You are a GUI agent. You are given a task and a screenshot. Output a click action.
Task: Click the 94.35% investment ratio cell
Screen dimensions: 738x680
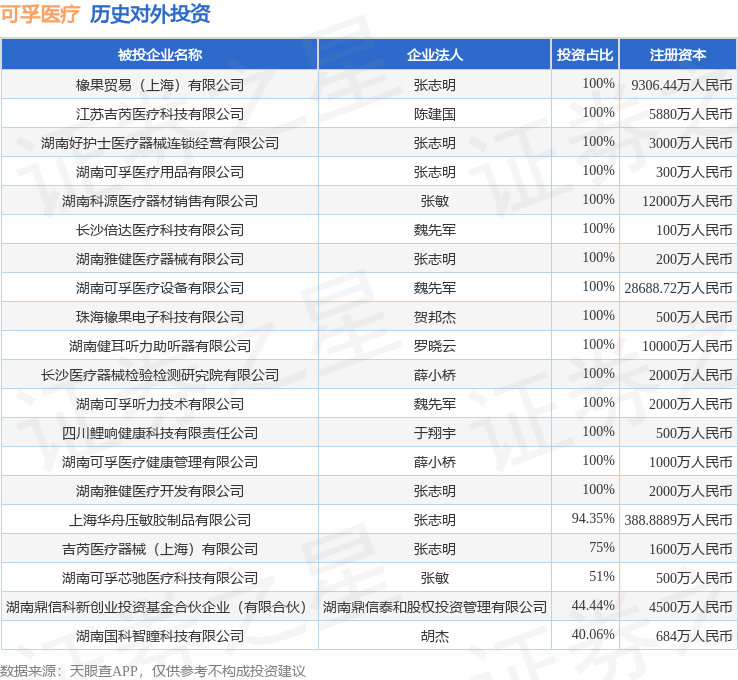(592, 519)
